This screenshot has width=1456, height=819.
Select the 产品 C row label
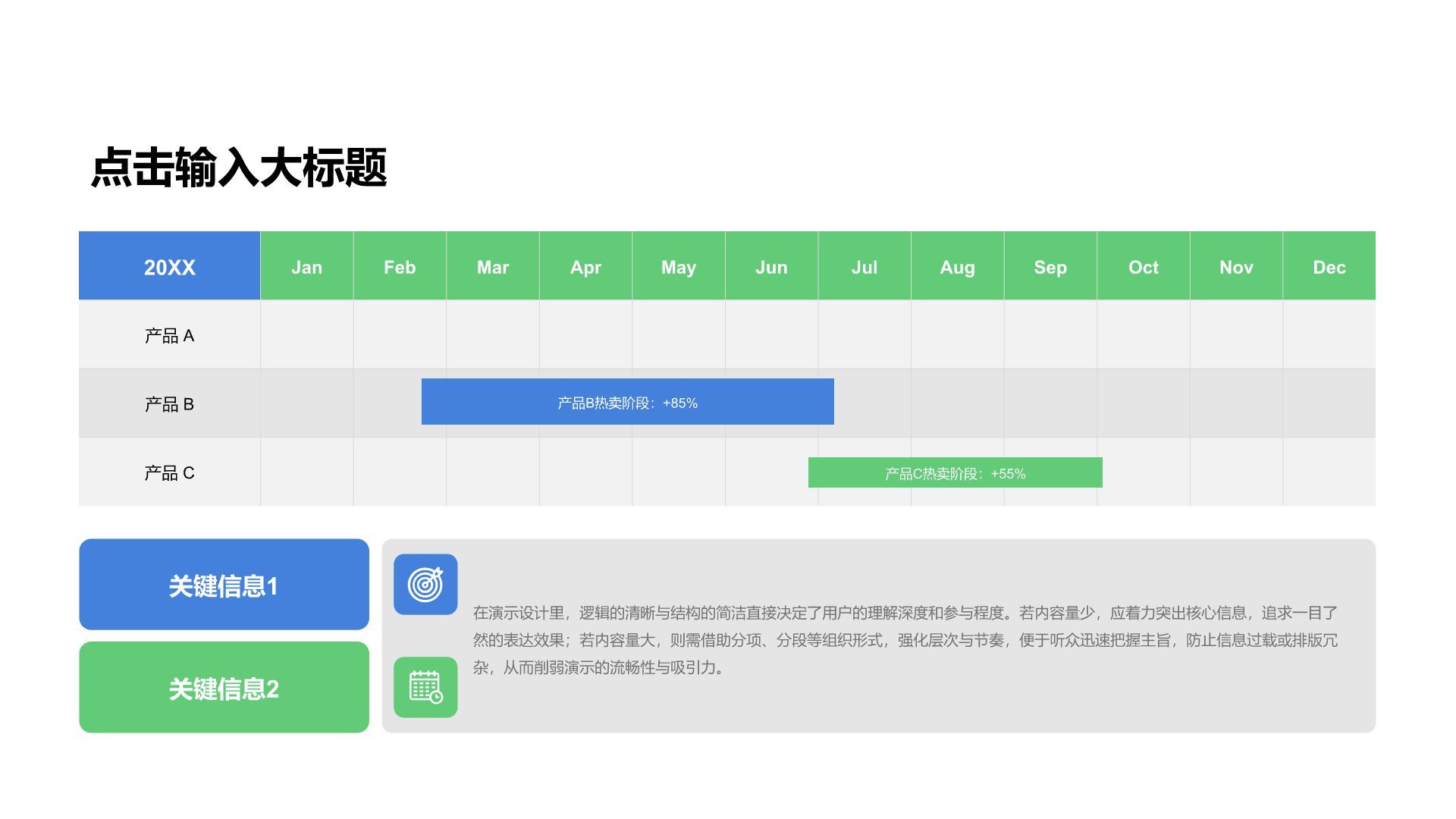pyautogui.click(x=169, y=472)
